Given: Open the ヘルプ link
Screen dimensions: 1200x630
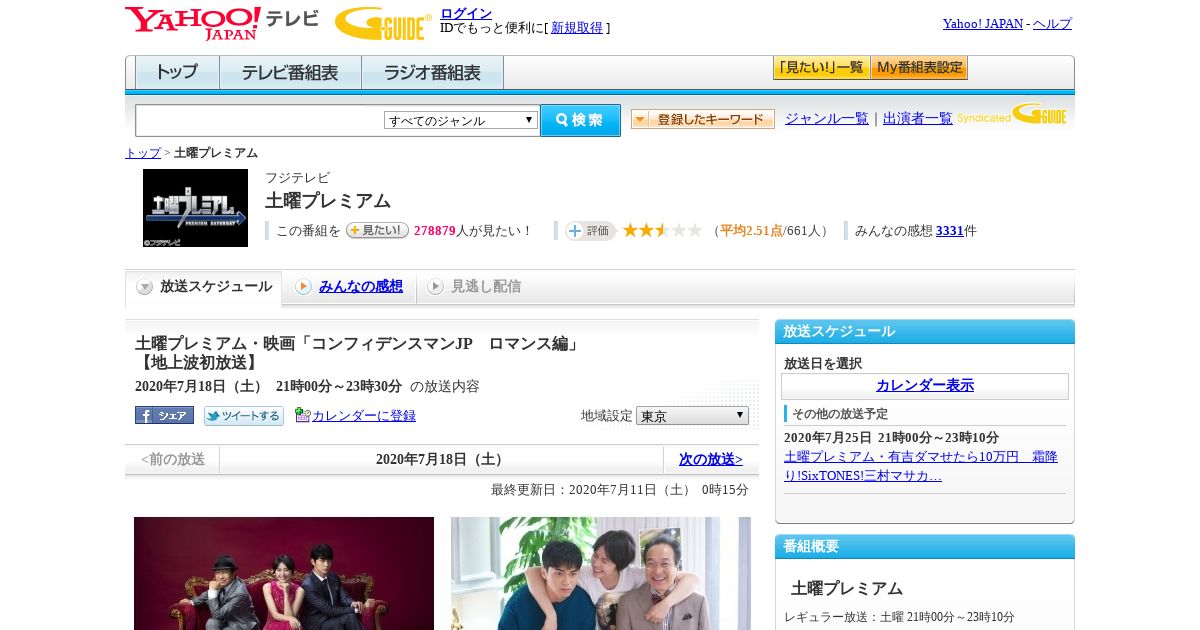Looking at the screenshot, I should click(x=1052, y=23).
